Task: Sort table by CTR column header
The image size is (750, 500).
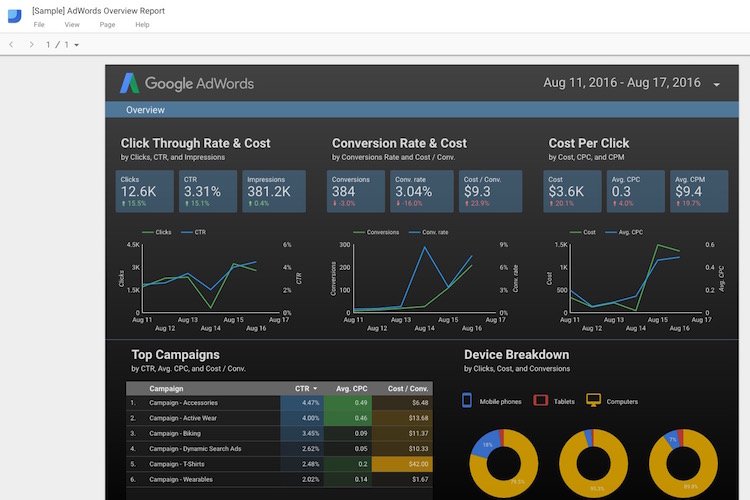Action: tap(302, 389)
